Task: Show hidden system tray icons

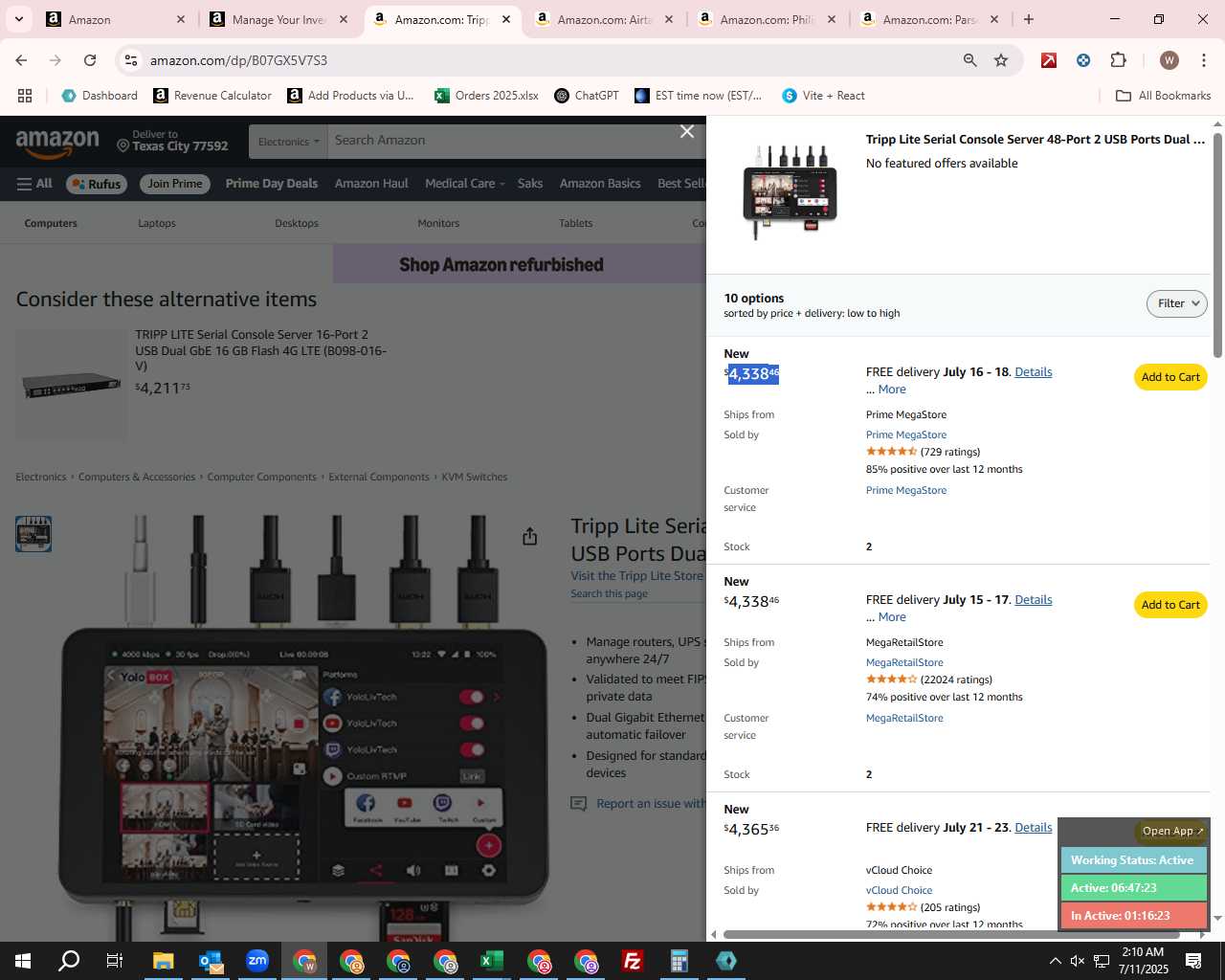Action: tap(1055, 961)
